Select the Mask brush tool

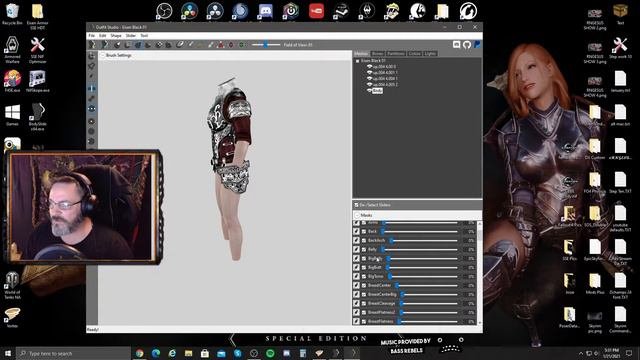coord(105,44)
